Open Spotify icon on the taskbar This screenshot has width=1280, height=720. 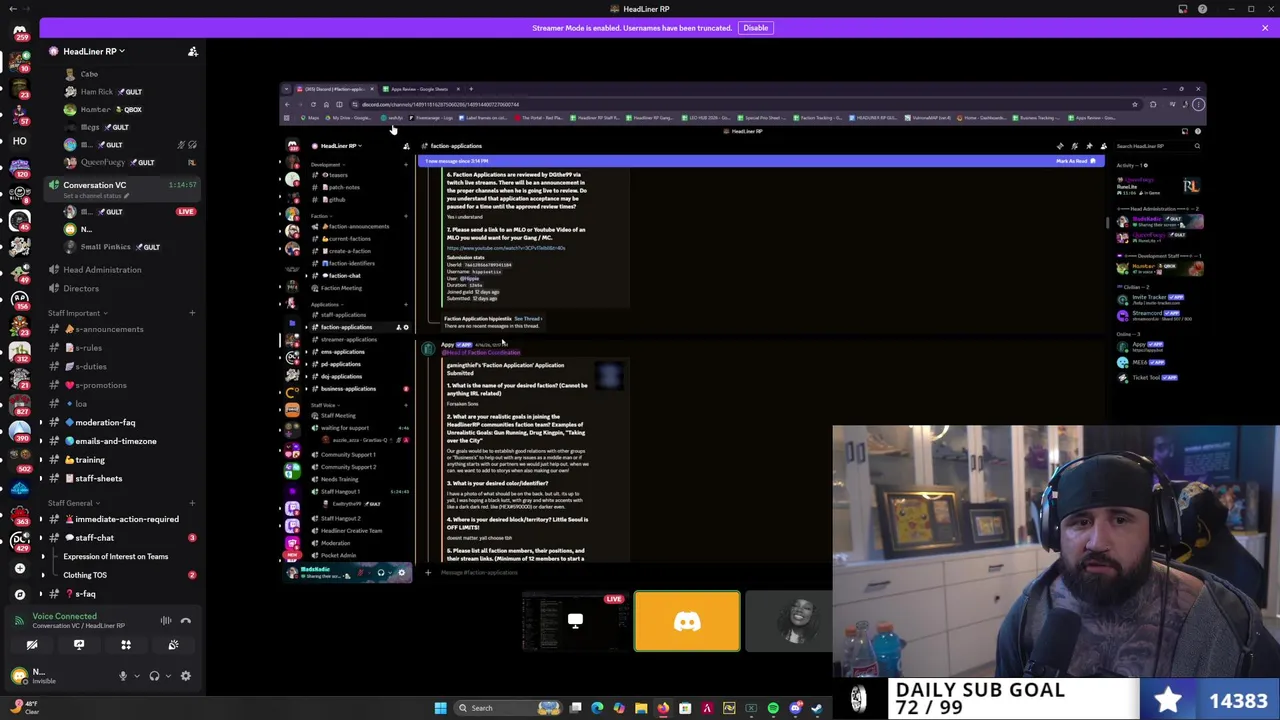(773, 708)
